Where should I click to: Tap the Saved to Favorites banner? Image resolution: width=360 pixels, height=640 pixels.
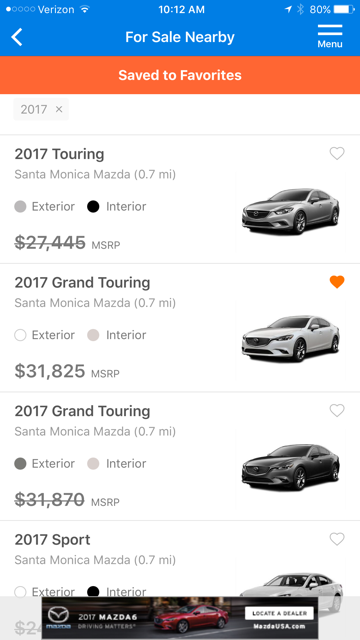click(x=180, y=75)
